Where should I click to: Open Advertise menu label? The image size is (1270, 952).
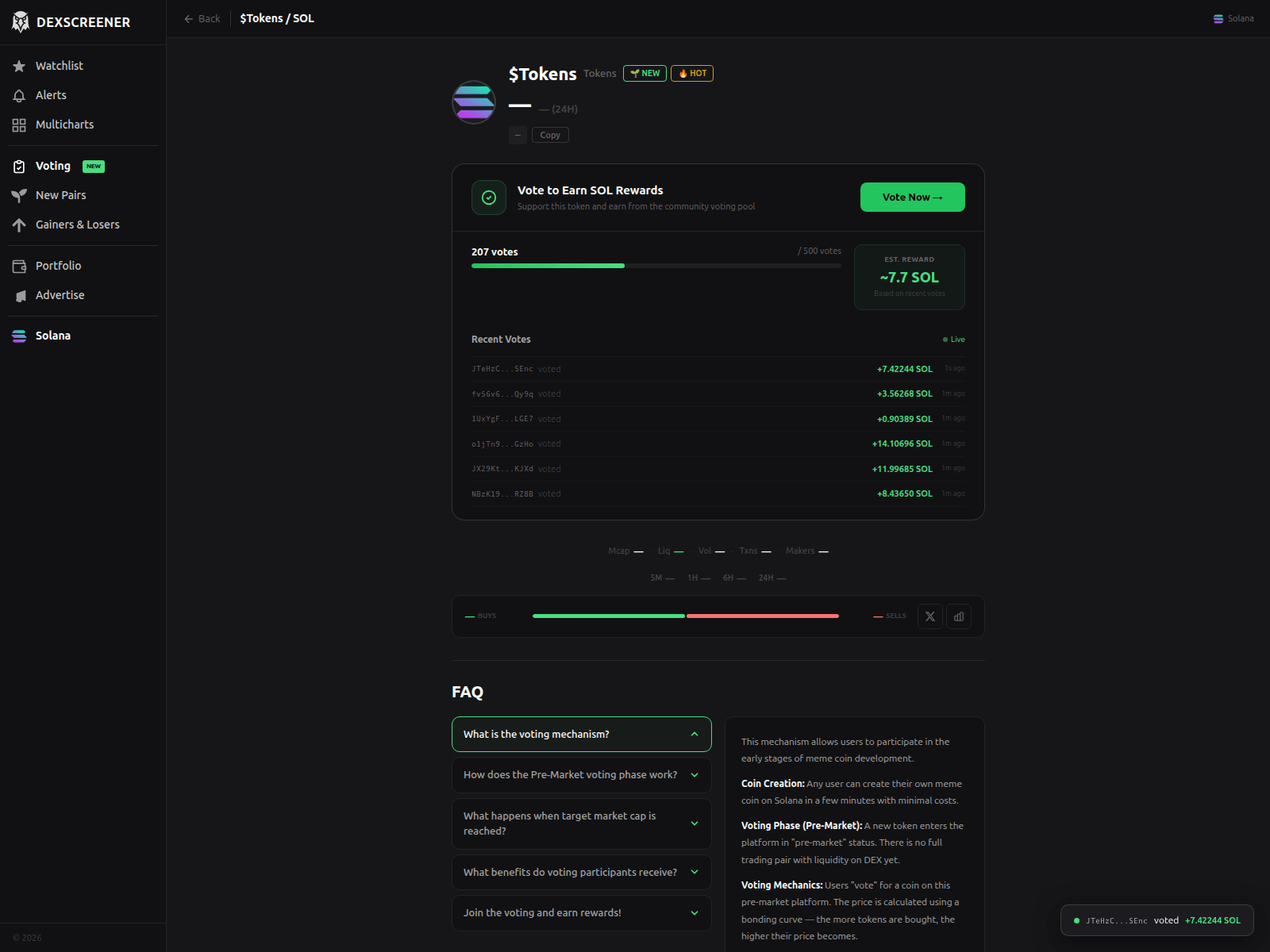pos(60,295)
